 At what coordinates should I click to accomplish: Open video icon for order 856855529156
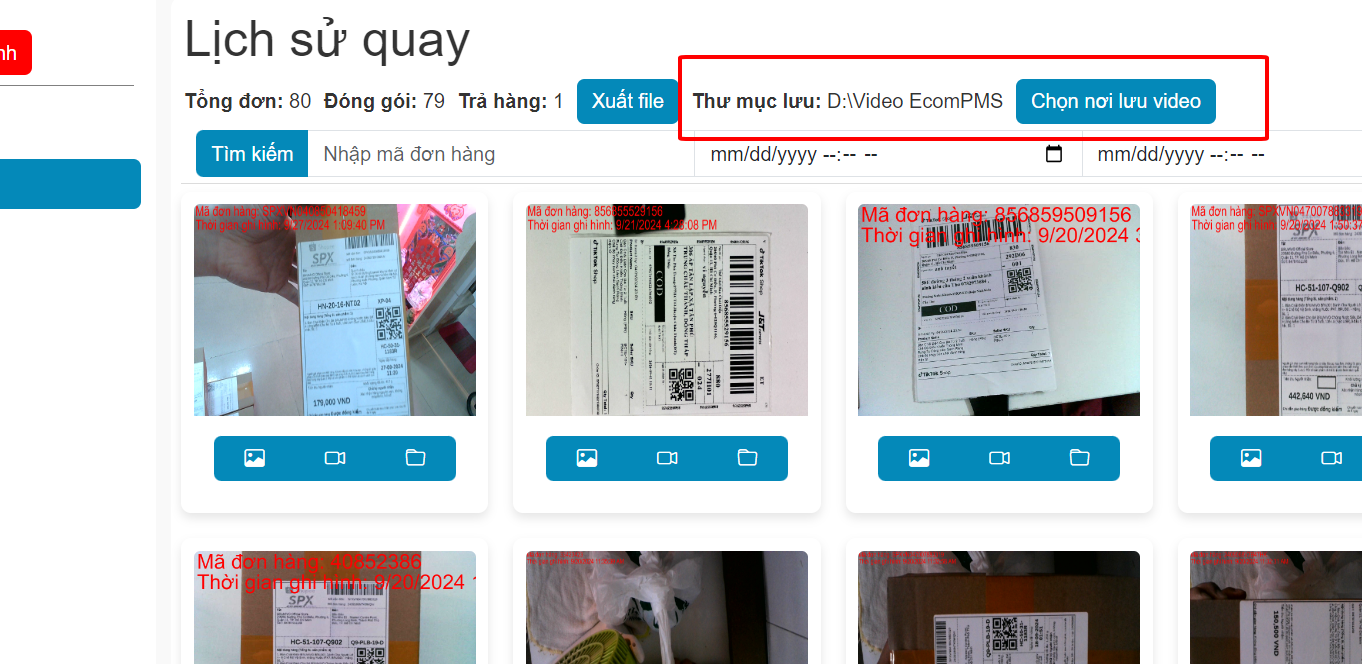pyautogui.click(x=667, y=458)
